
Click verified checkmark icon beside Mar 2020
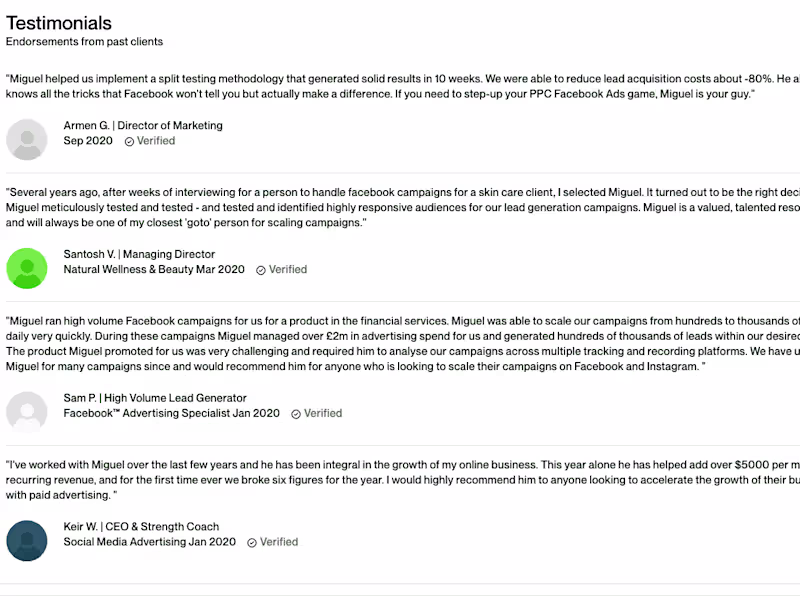(x=261, y=270)
